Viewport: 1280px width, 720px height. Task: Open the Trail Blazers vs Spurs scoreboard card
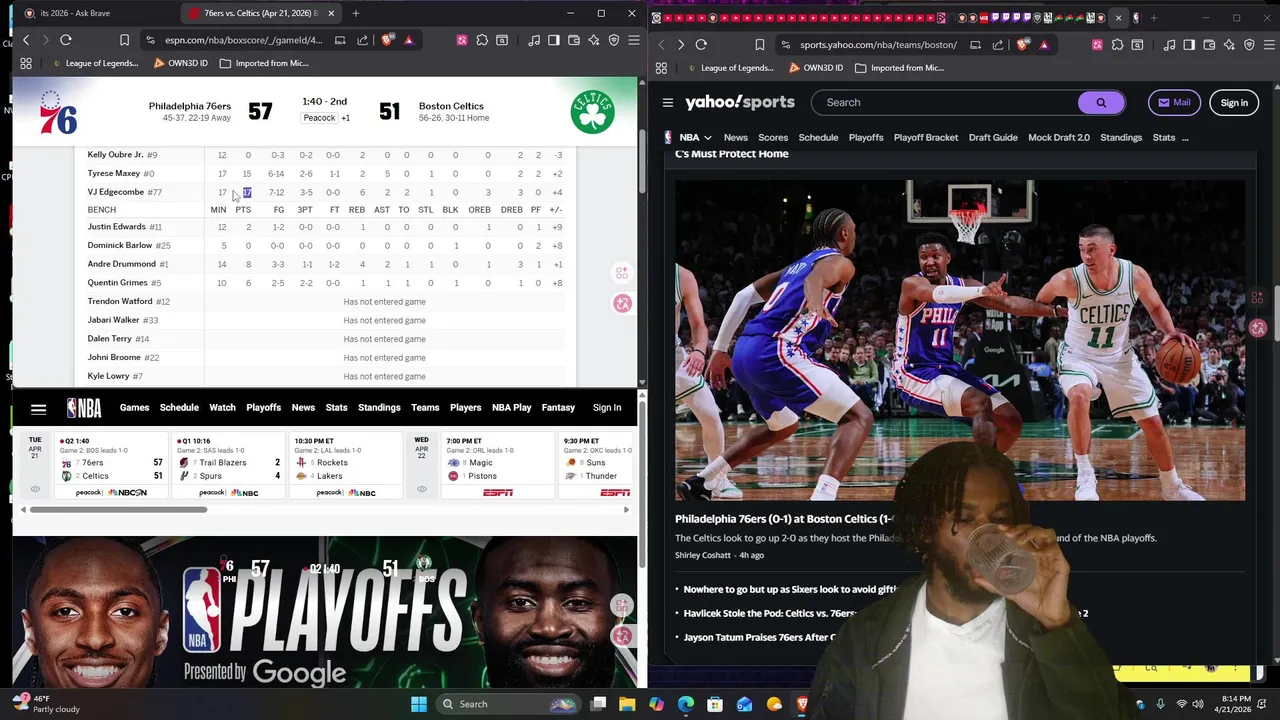tap(229, 466)
